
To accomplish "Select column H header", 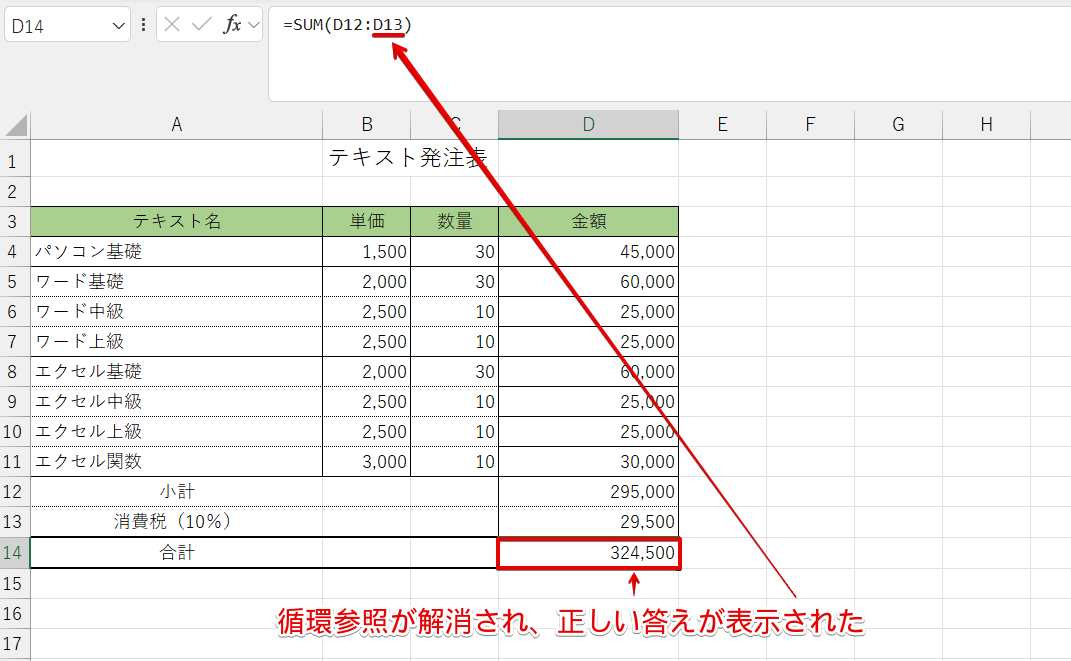I will point(986,125).
